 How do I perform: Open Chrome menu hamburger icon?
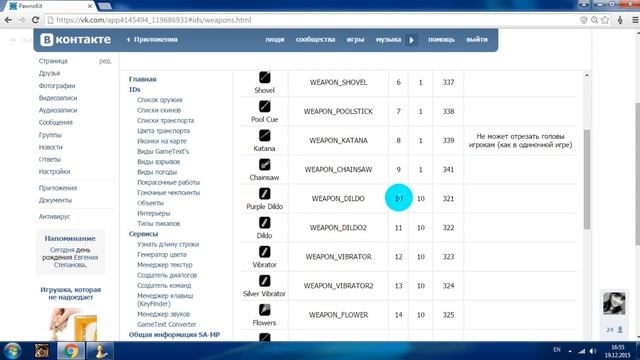coord(635,20)
